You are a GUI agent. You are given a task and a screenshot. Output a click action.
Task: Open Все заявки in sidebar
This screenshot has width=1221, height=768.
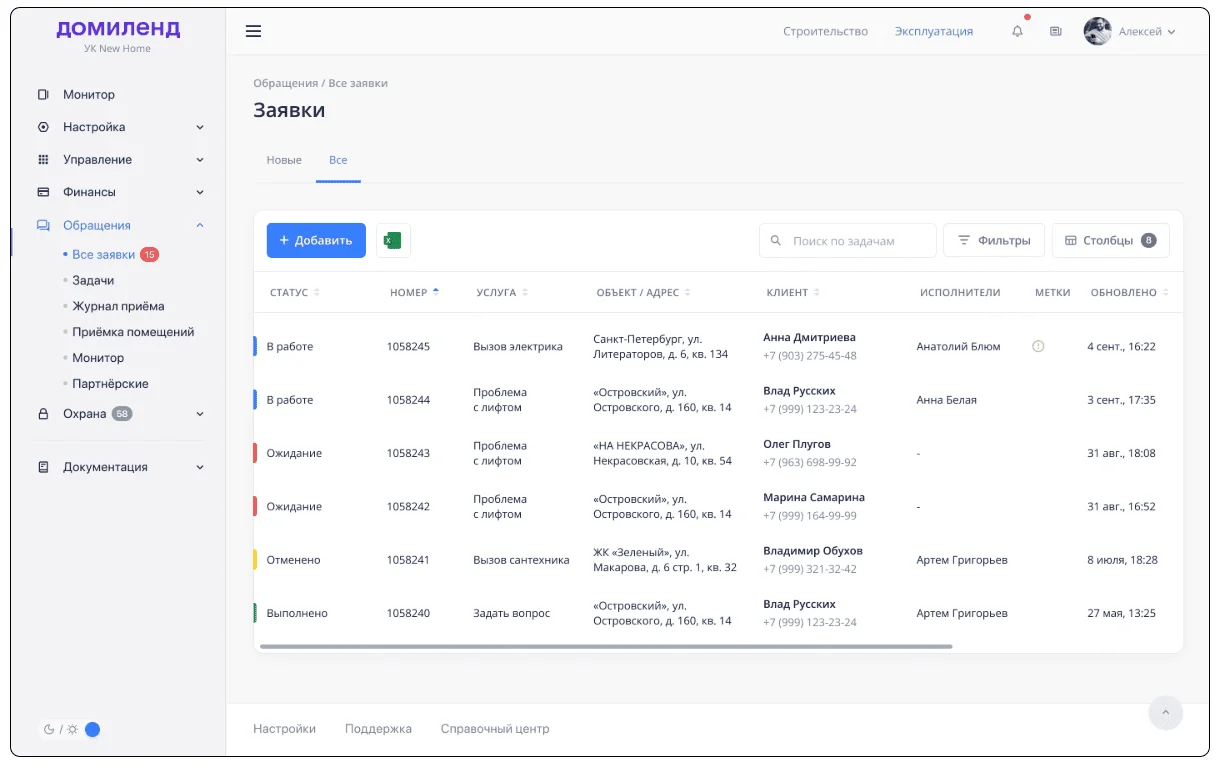[103, 255]
